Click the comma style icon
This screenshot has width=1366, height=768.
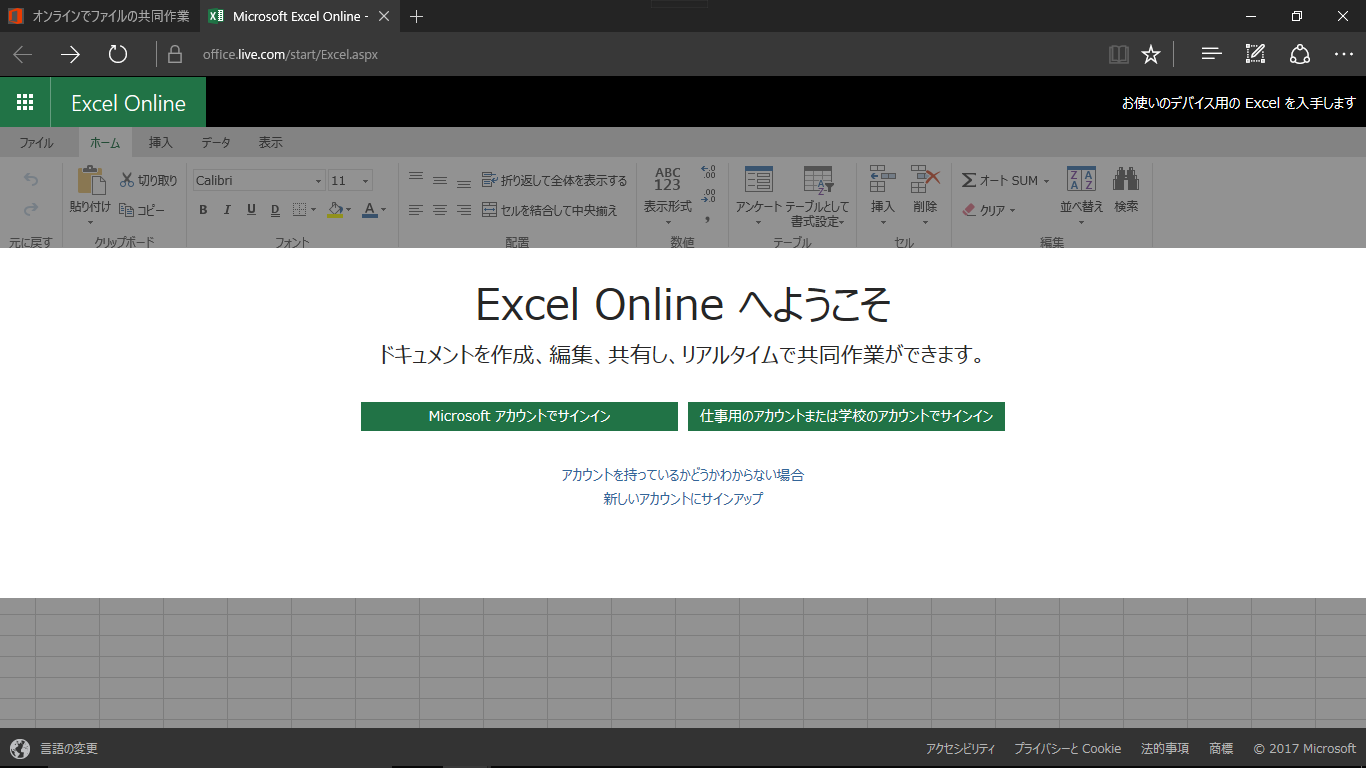coord(708,217)
